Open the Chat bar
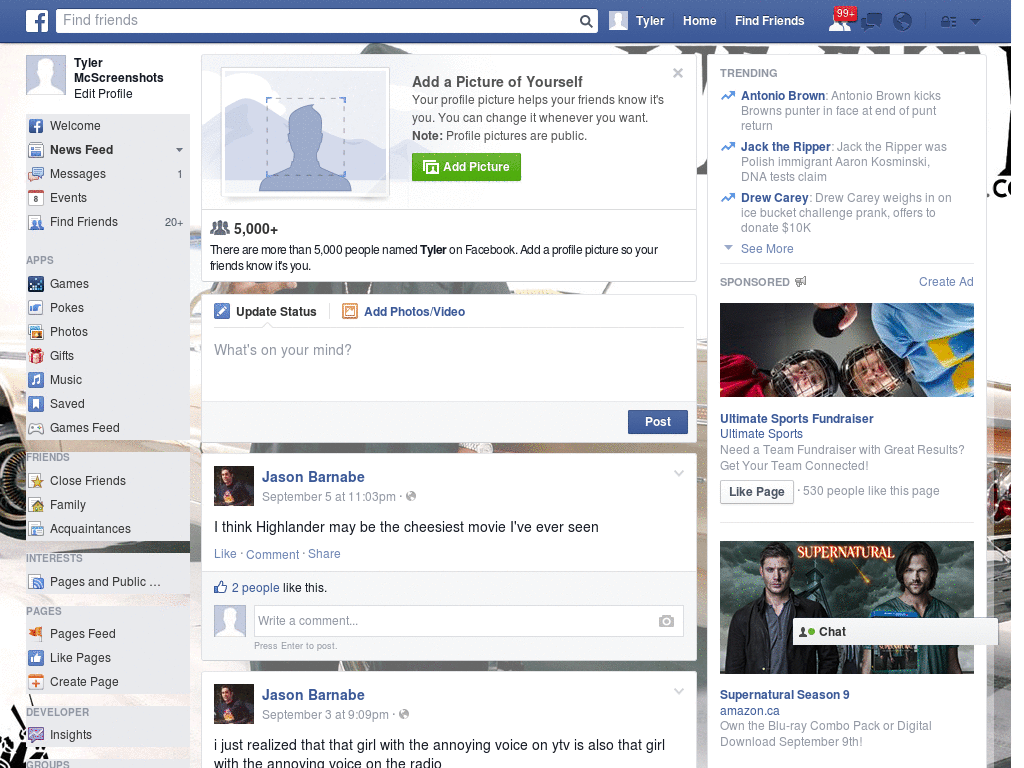This screenshot has height=768, width=1024. pos(895,632)
